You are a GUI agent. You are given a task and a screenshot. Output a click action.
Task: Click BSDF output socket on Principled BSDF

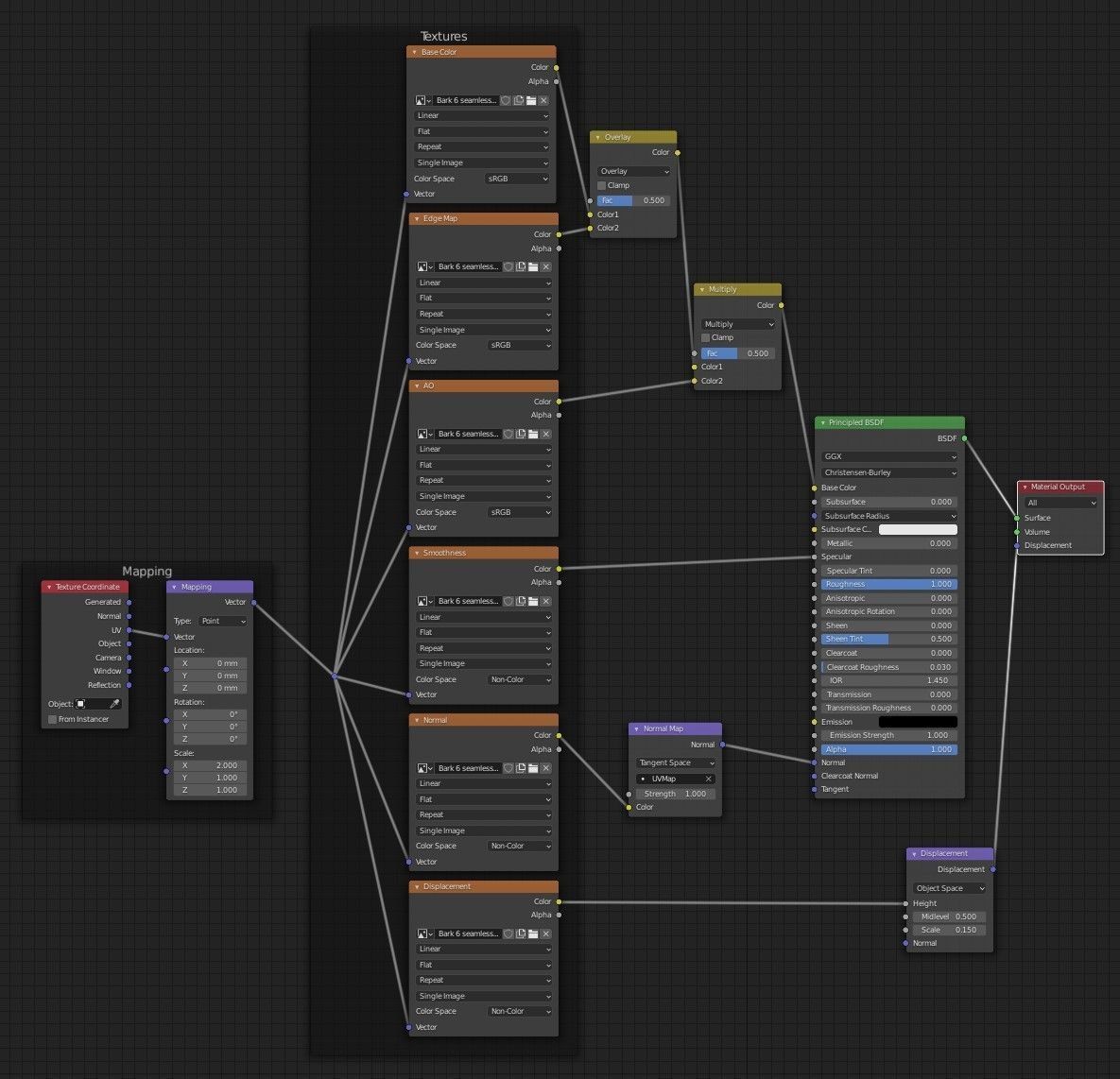(x=964, y=438)
